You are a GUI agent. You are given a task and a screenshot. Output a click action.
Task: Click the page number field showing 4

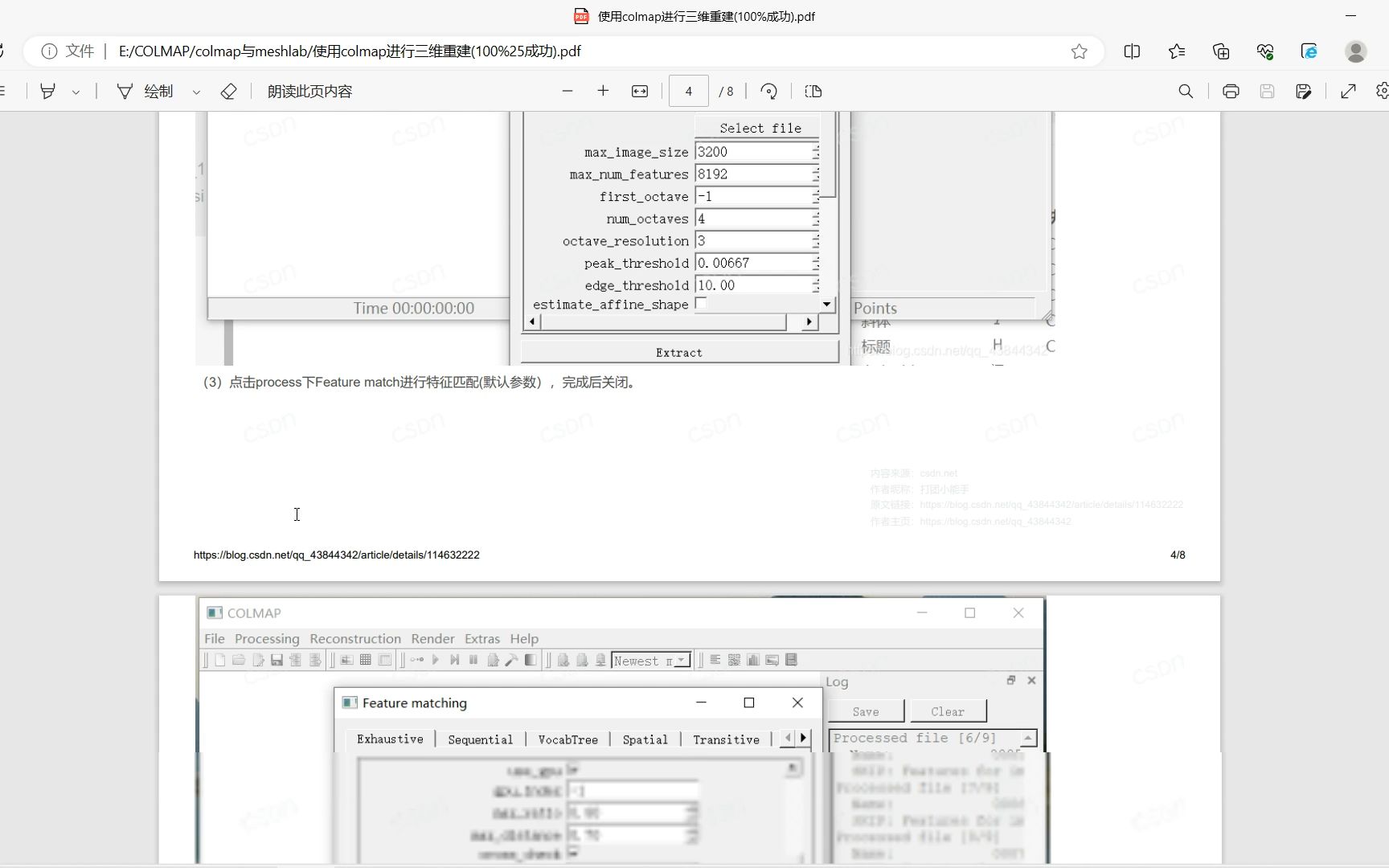point(689,92)
